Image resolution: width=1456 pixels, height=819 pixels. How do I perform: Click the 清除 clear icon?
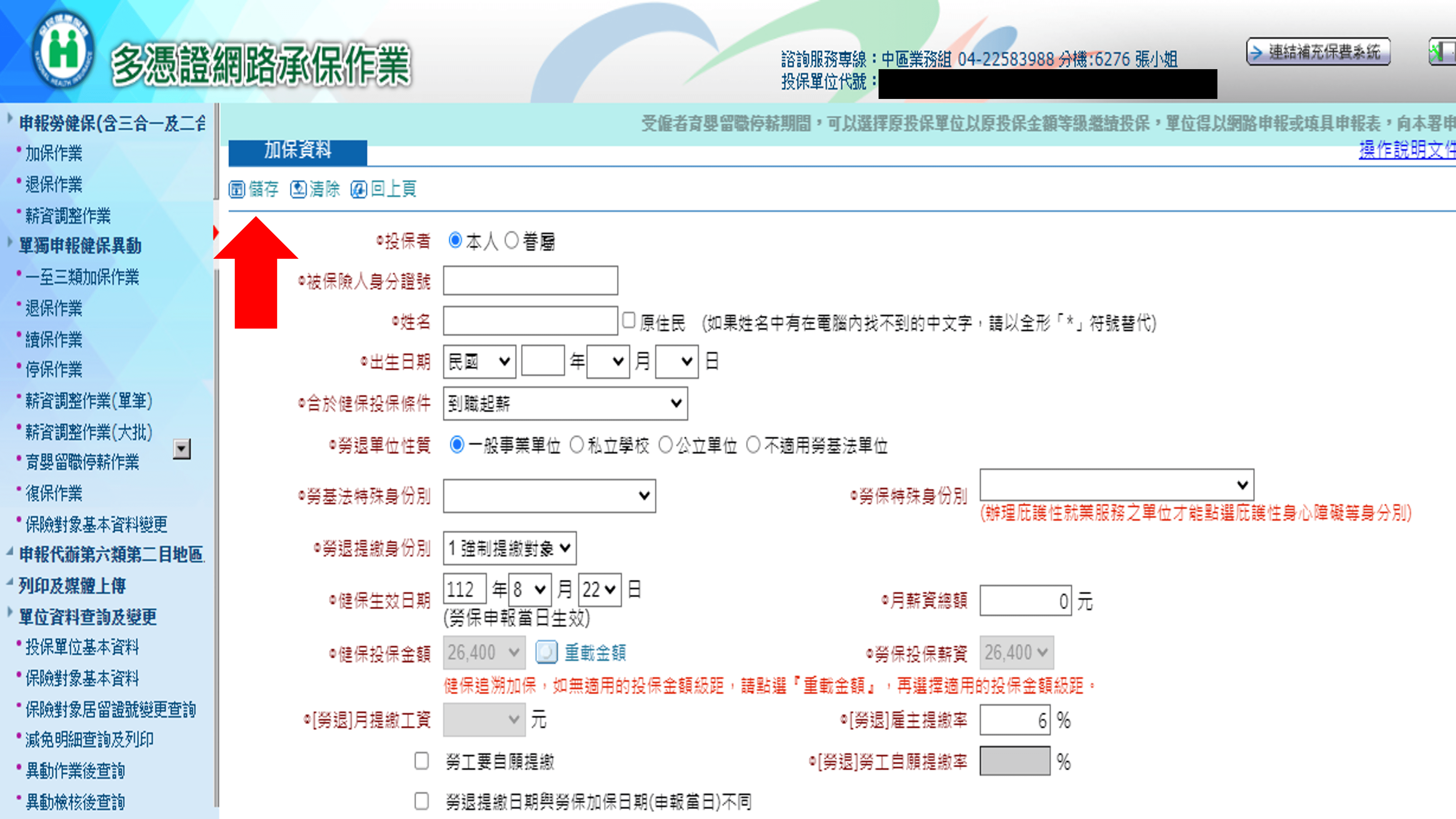pos(298,189)
